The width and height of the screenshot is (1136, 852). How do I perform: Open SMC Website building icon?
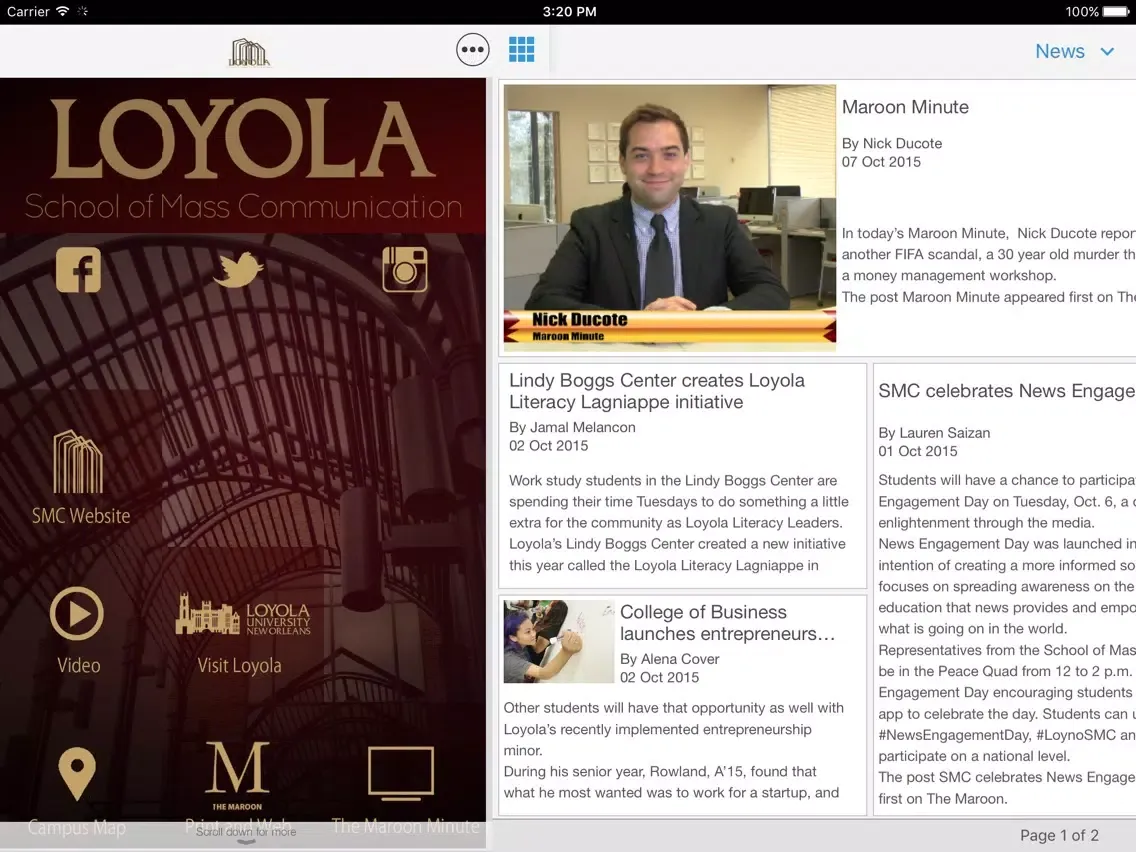(78, 462)
